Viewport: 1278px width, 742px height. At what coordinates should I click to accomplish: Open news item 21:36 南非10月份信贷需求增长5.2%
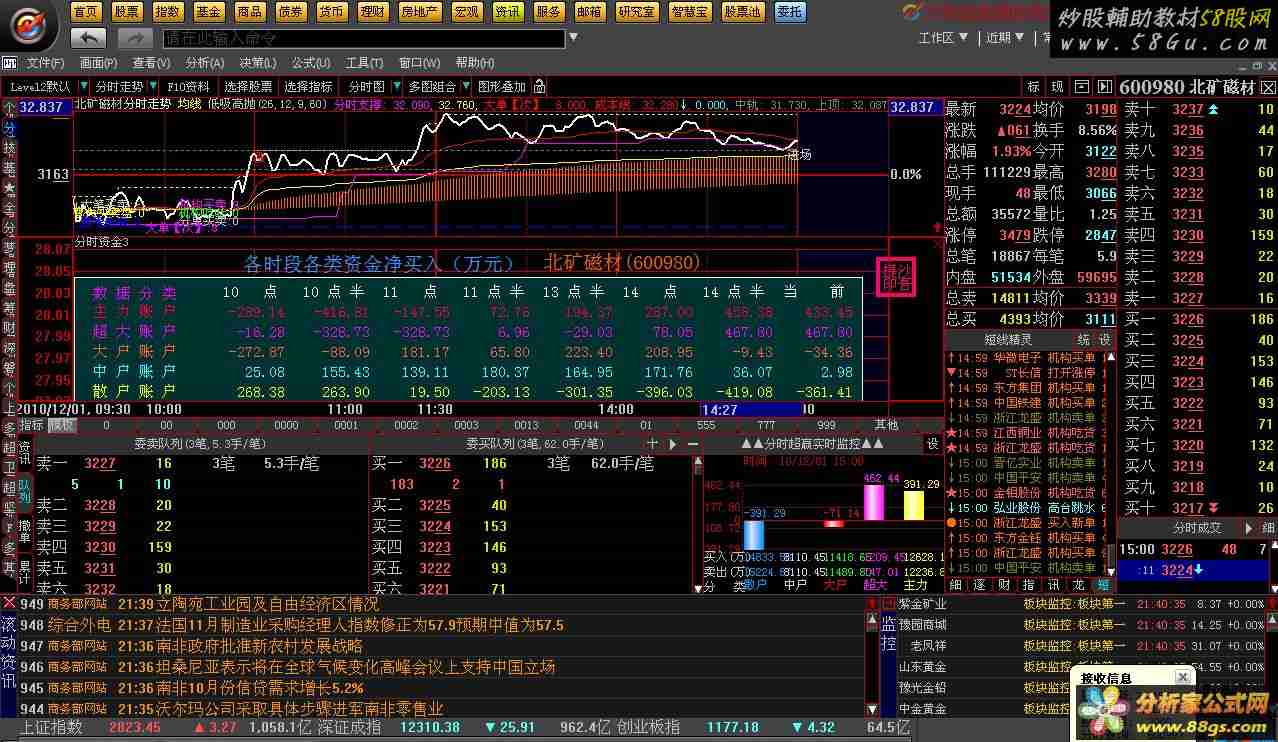pyautogui.click(x=192, y=688)
